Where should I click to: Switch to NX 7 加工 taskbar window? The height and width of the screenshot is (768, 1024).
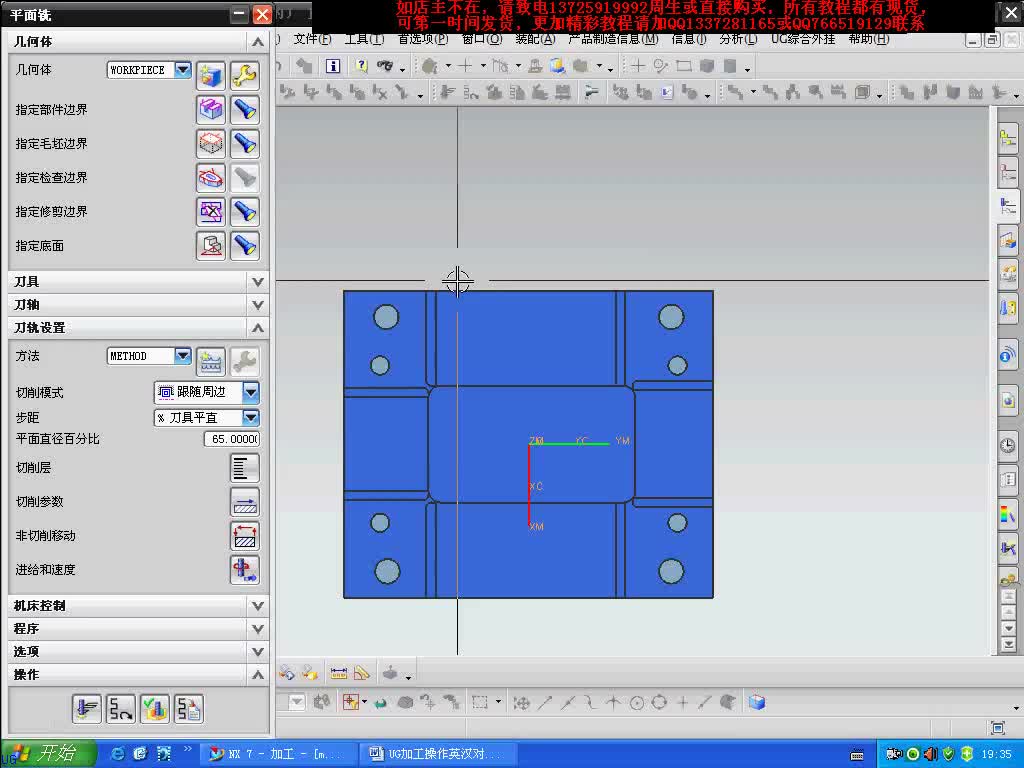pyautogui.click(x=280, y=754)
